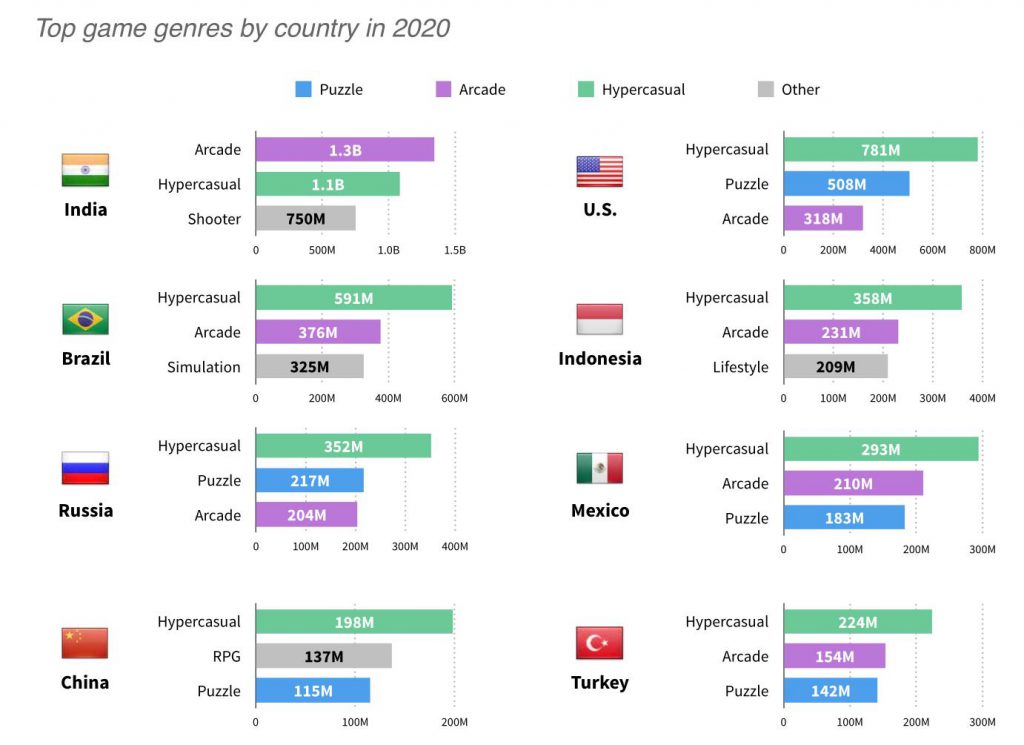
Task: Click Turkey's 154M Arcade bar
Action: [x=834, y=656]
